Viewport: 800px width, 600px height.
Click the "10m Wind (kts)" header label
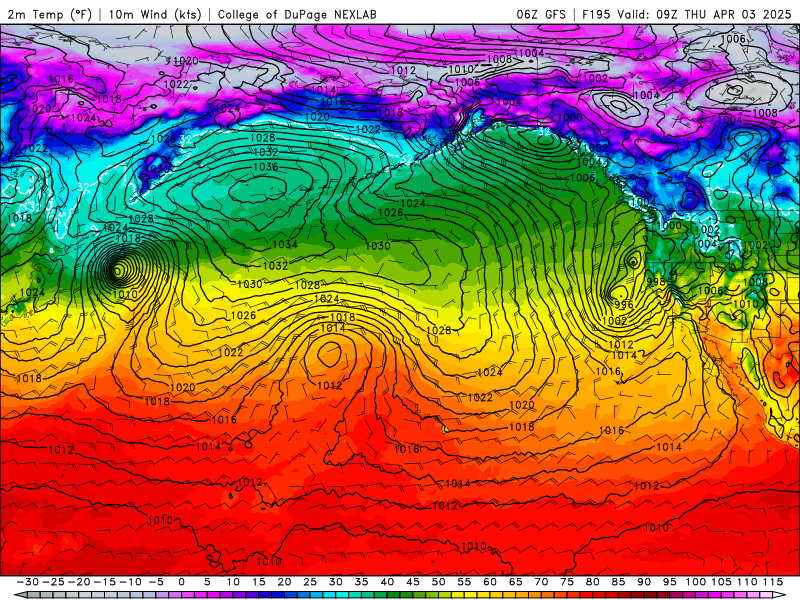click(x=155, y=14)
